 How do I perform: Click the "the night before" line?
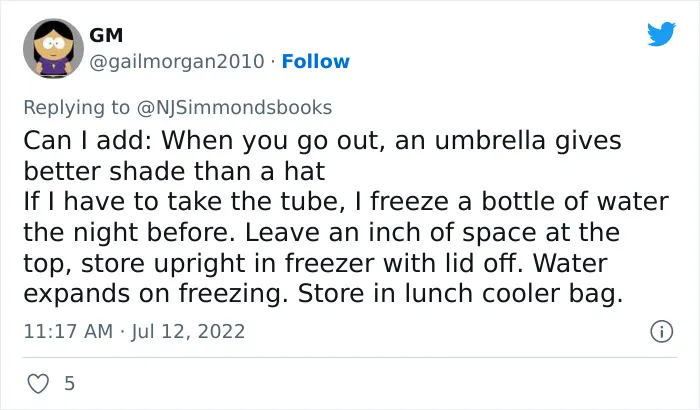321,232
